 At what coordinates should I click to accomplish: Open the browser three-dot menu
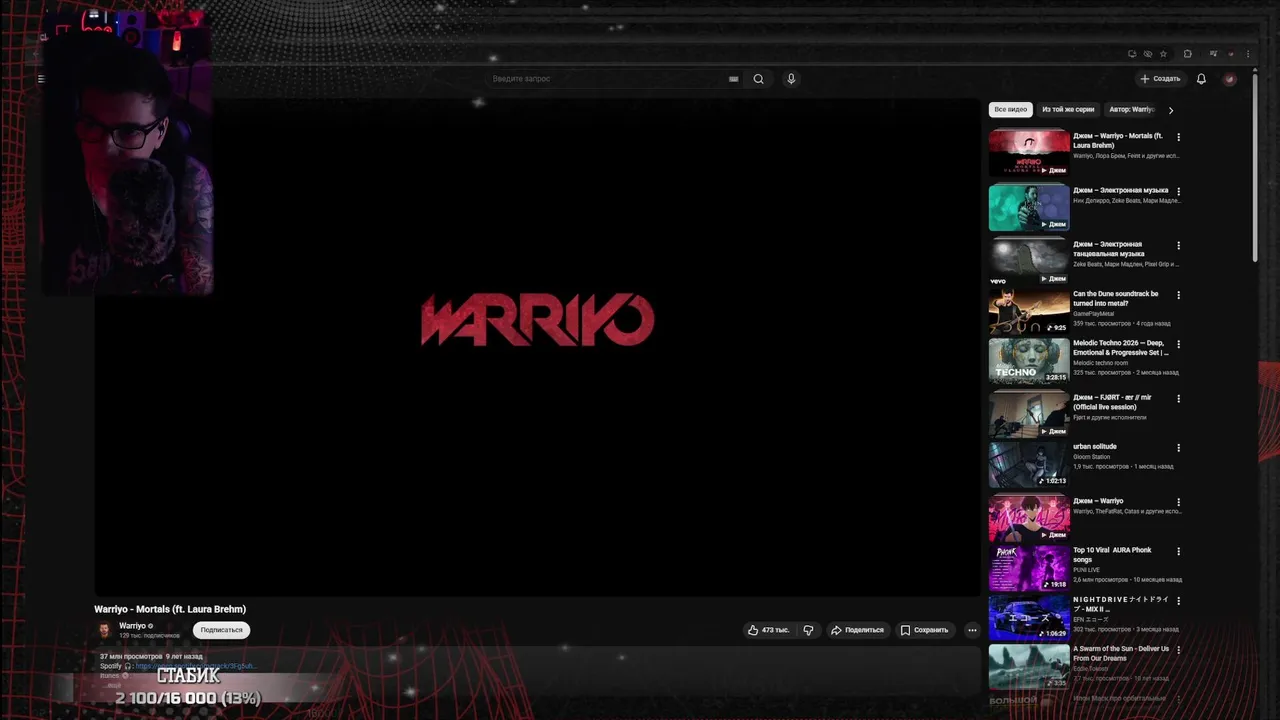tap(1247, 54)
